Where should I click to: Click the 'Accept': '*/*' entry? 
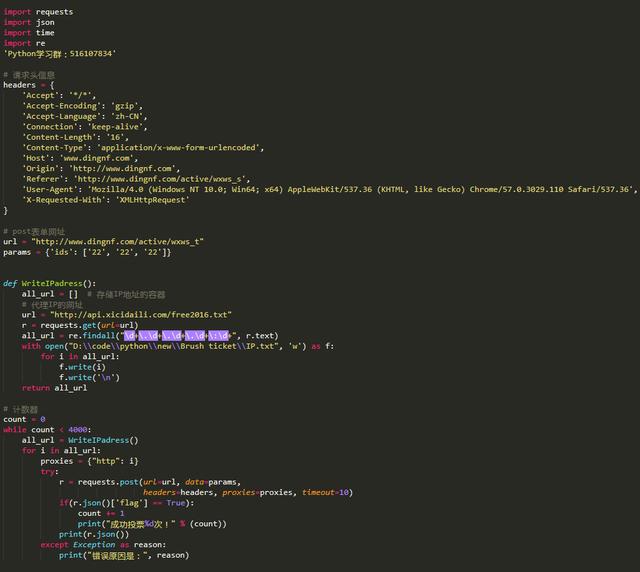[x=59, y=96]
